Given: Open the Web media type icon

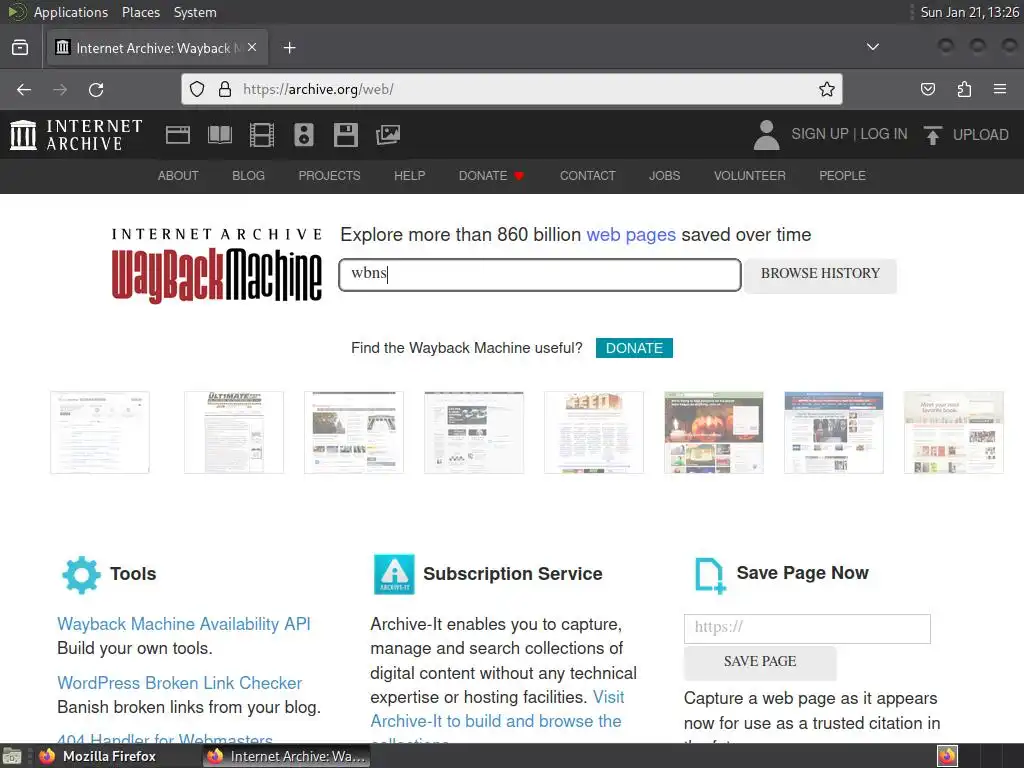Looking at the screenshot, I should 178,135.
